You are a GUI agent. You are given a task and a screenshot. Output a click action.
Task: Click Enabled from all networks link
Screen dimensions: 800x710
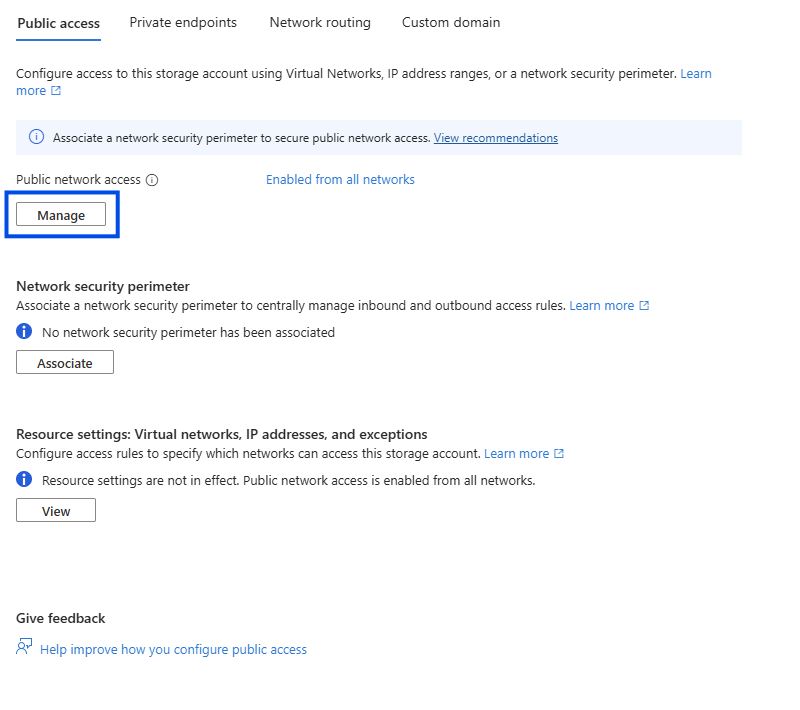click(x=340, y=180)
